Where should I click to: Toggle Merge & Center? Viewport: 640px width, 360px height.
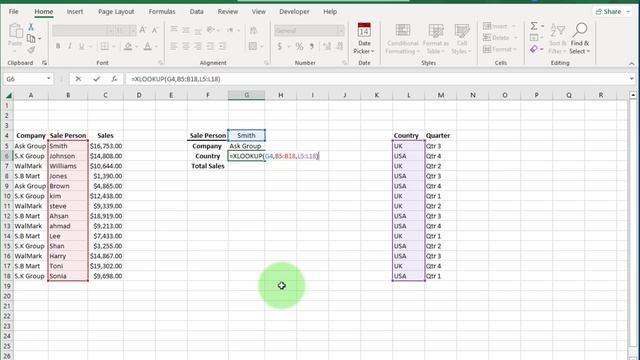coord(253,46)
